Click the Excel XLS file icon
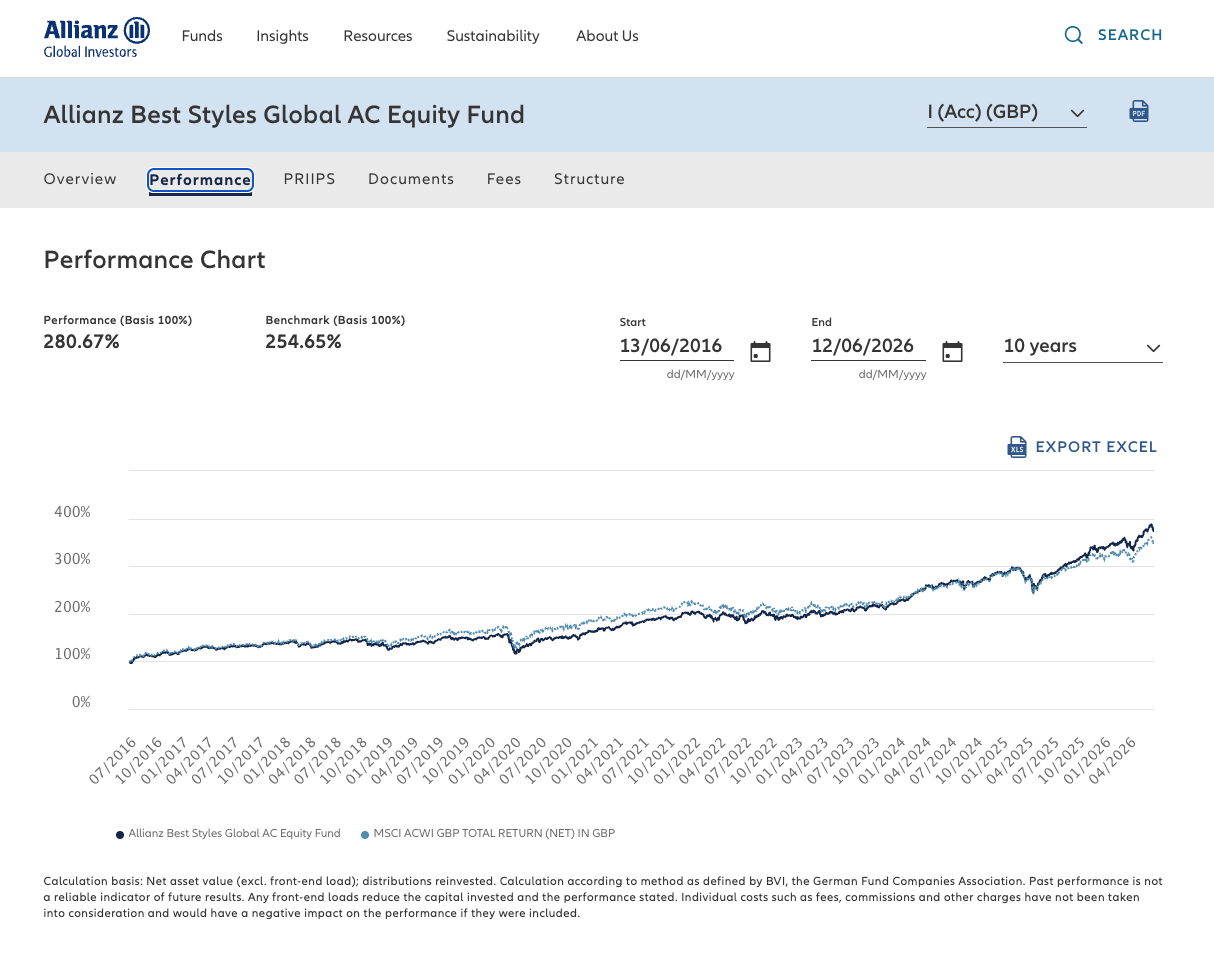 (1017, 447)
